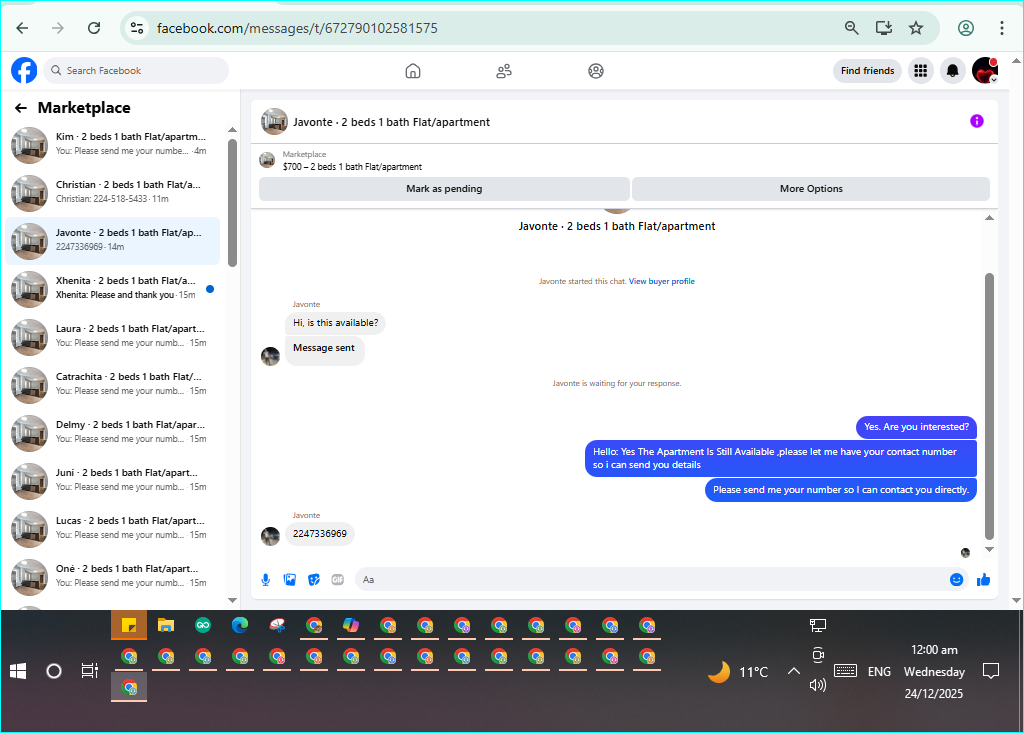Click the 'Yes. Are you interested?' message
This screenshot has width=1024, height=733.
pos(916,427)
